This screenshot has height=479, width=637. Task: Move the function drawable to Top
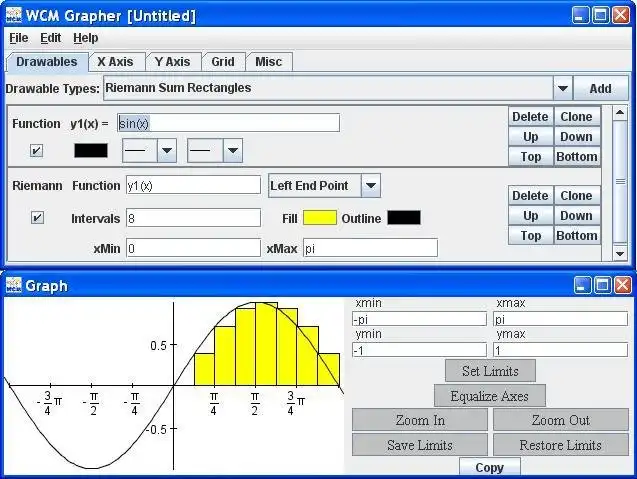[x=530, y=156]
